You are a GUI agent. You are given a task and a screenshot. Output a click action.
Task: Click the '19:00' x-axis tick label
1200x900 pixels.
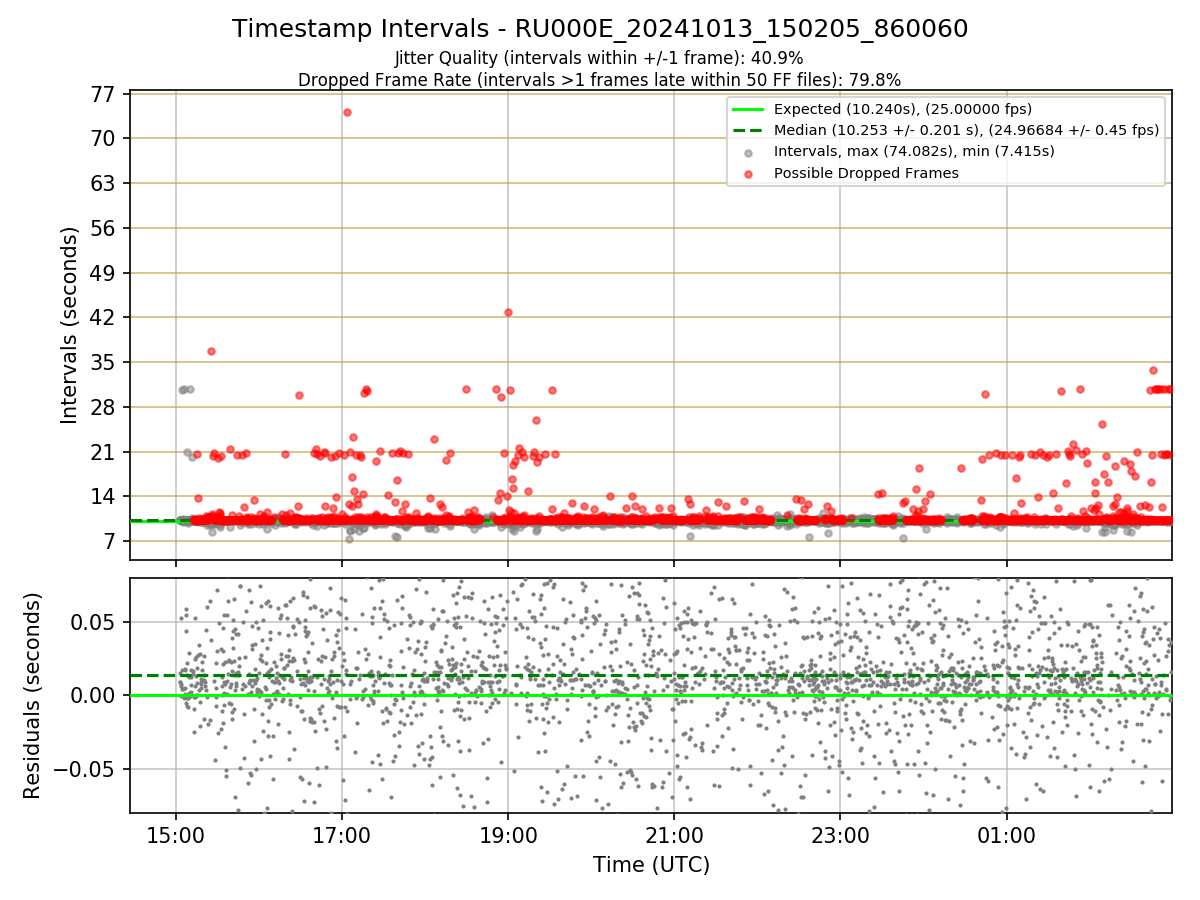(508, 836)
